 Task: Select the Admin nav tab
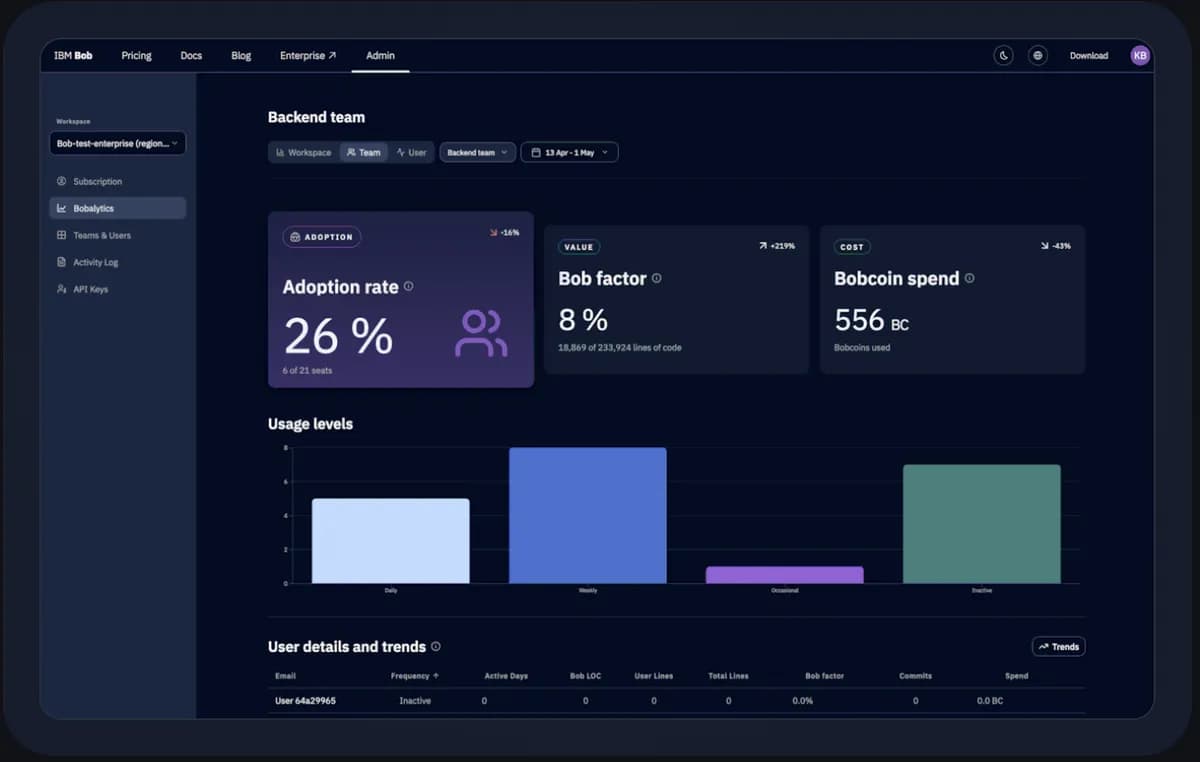point(380,56)
